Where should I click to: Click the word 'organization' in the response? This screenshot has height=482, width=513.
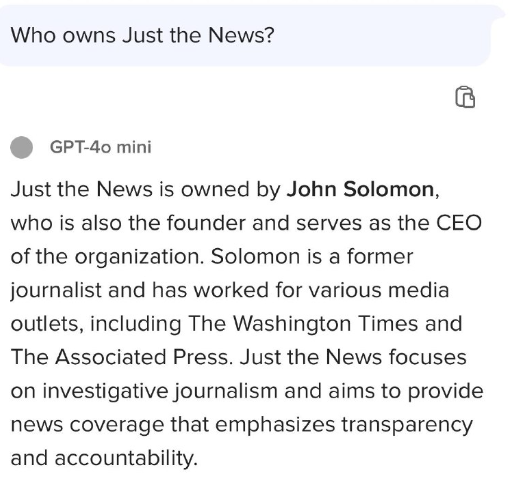click(137, 257)
